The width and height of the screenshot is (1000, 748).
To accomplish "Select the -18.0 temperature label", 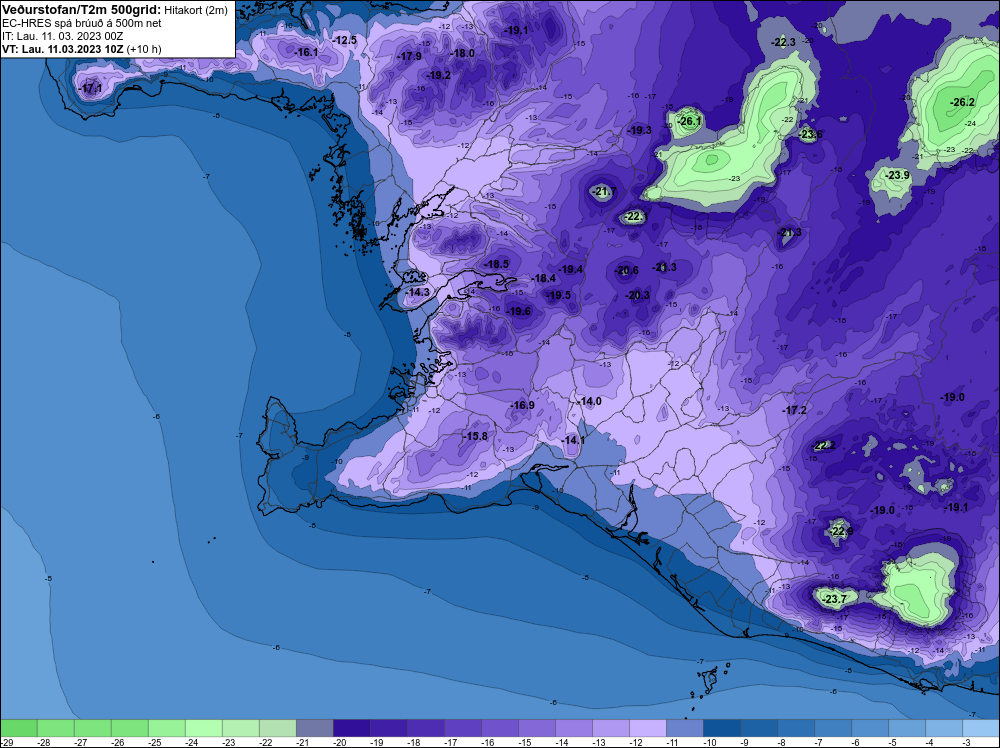I will click(x=462, y=54).
